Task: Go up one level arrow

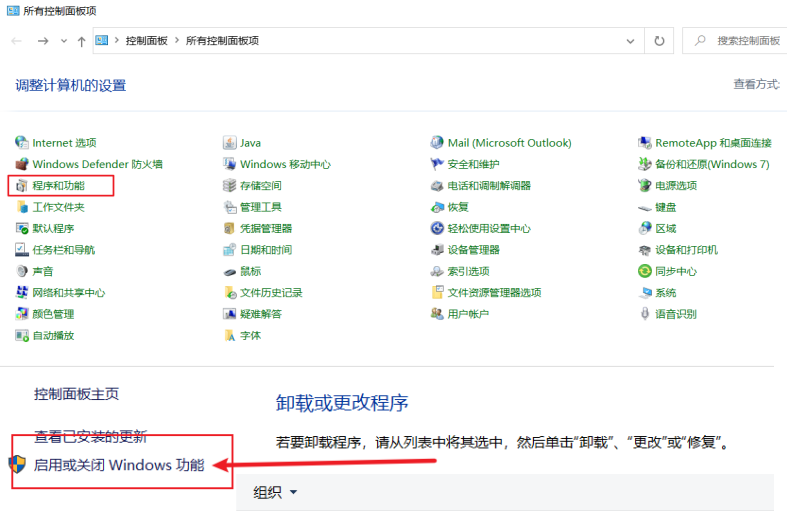Action: click(81, 41)
